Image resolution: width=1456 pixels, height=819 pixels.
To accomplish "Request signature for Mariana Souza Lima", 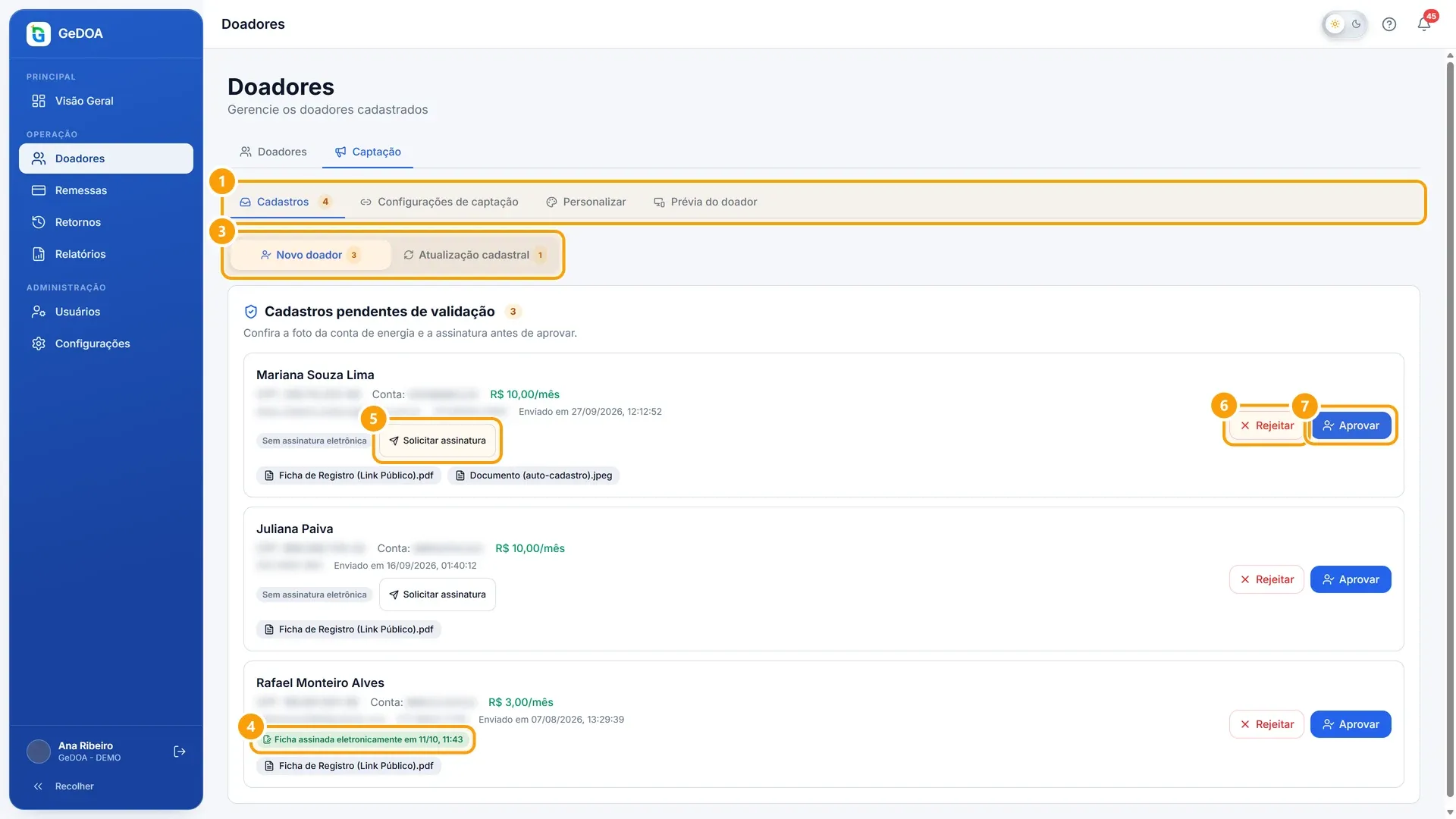I will (x=438, y=441).
